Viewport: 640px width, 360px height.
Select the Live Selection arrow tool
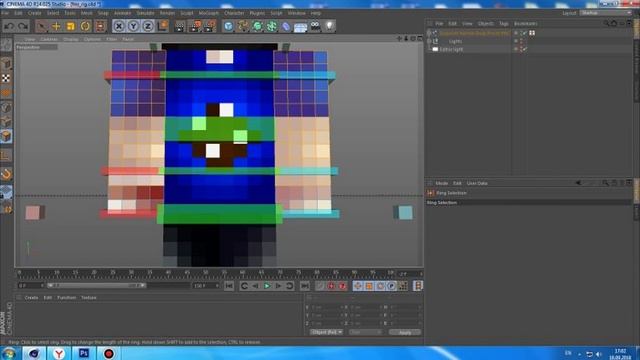coord(41,26)
